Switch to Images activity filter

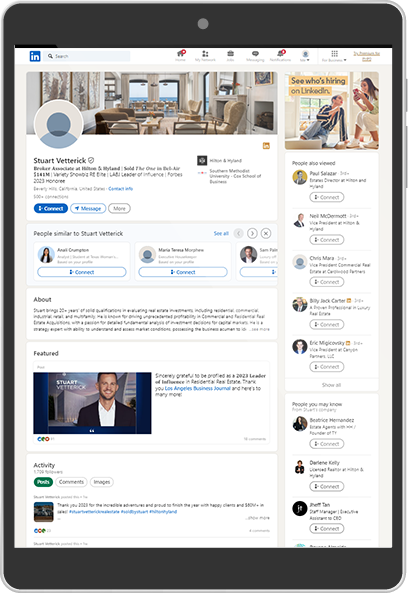(102, 482)
